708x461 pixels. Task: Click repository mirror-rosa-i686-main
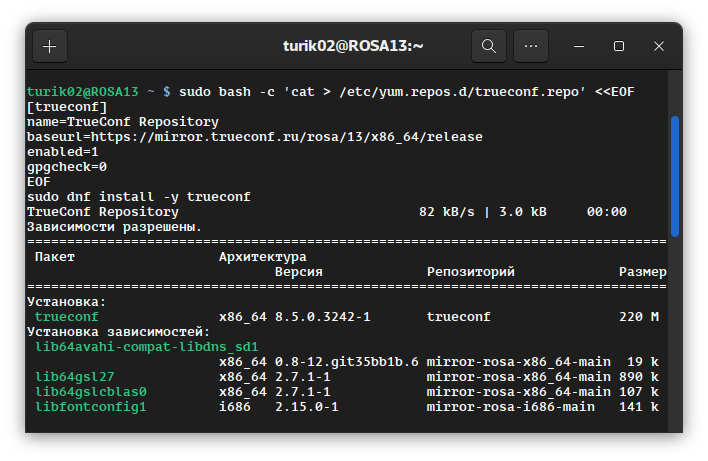coord(511,407)
